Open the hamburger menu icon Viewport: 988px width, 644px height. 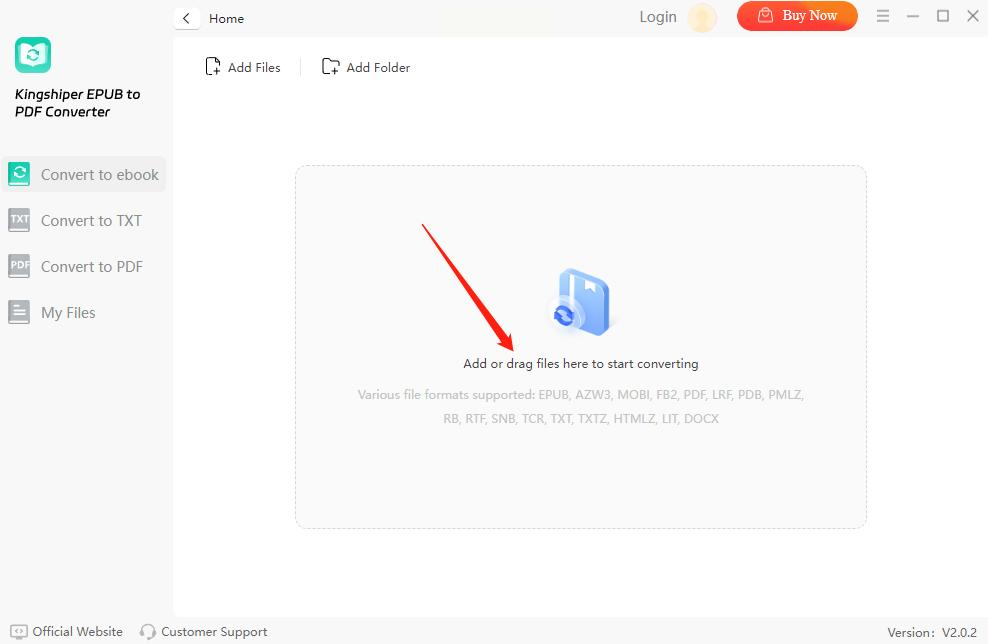tap(883, 16)
